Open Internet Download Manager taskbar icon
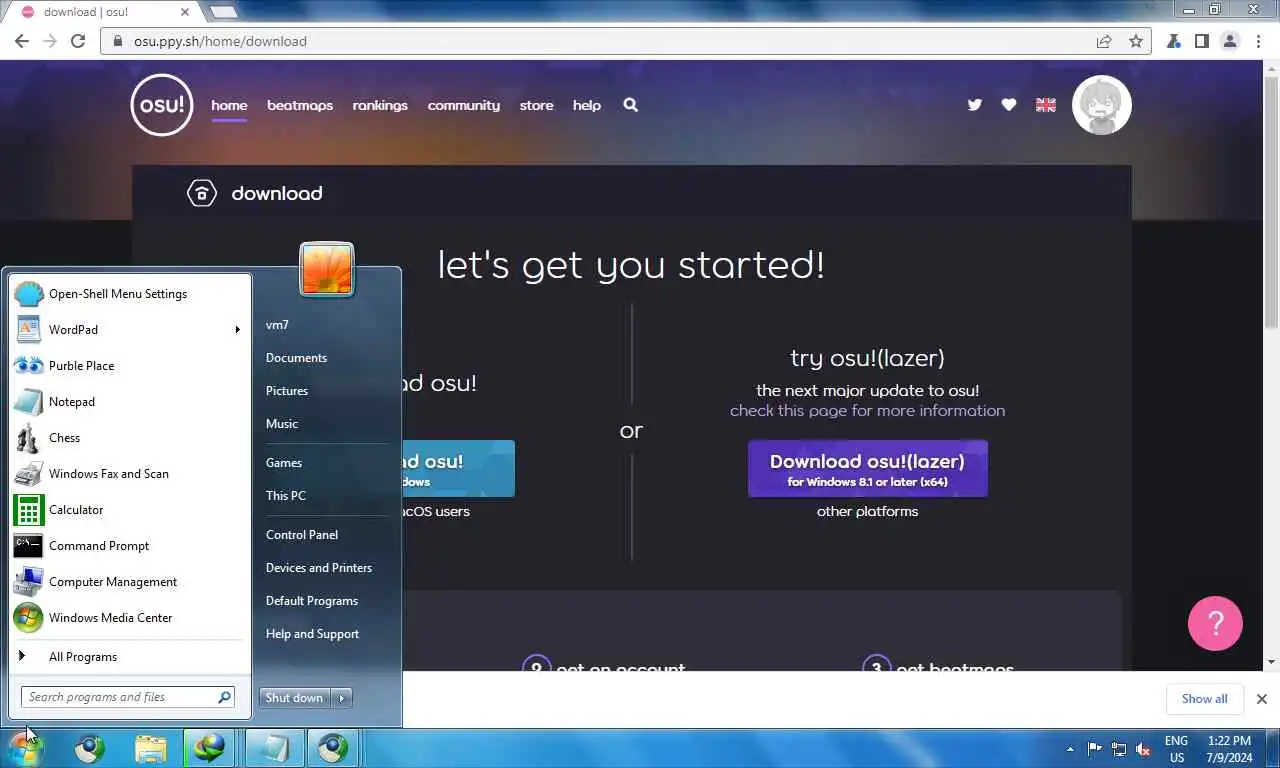Image resolution: width=1280 pixels, height=768 pixels. click(210, 748)
